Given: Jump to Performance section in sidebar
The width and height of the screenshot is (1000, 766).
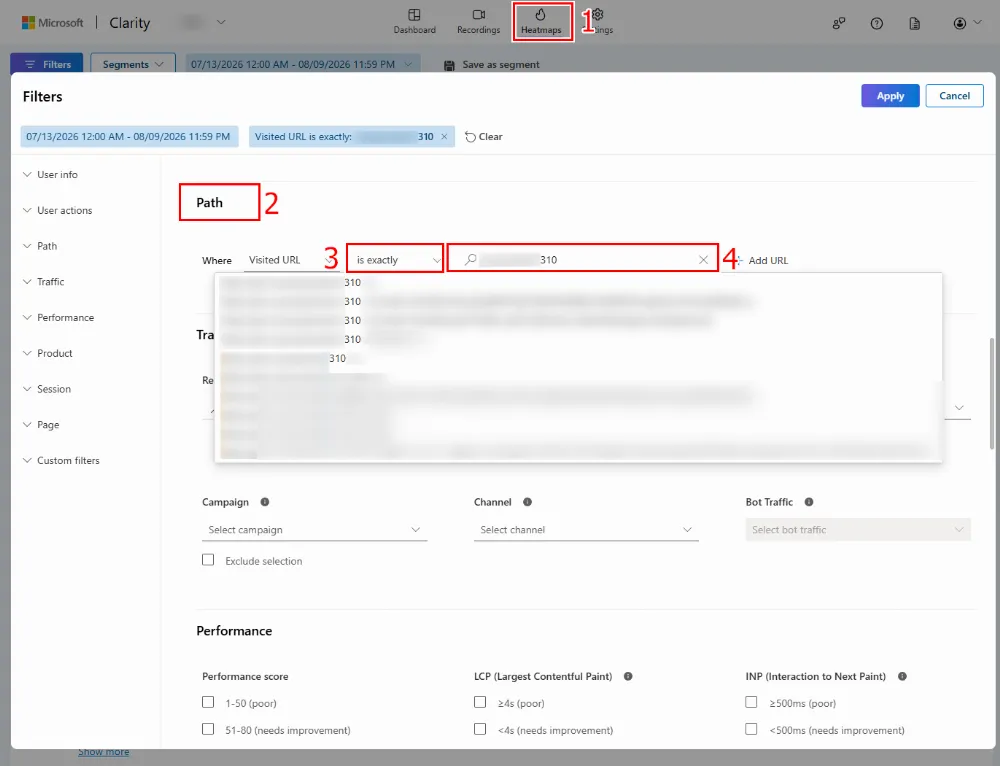Looking at the screenshot, I should pos(58,317).
